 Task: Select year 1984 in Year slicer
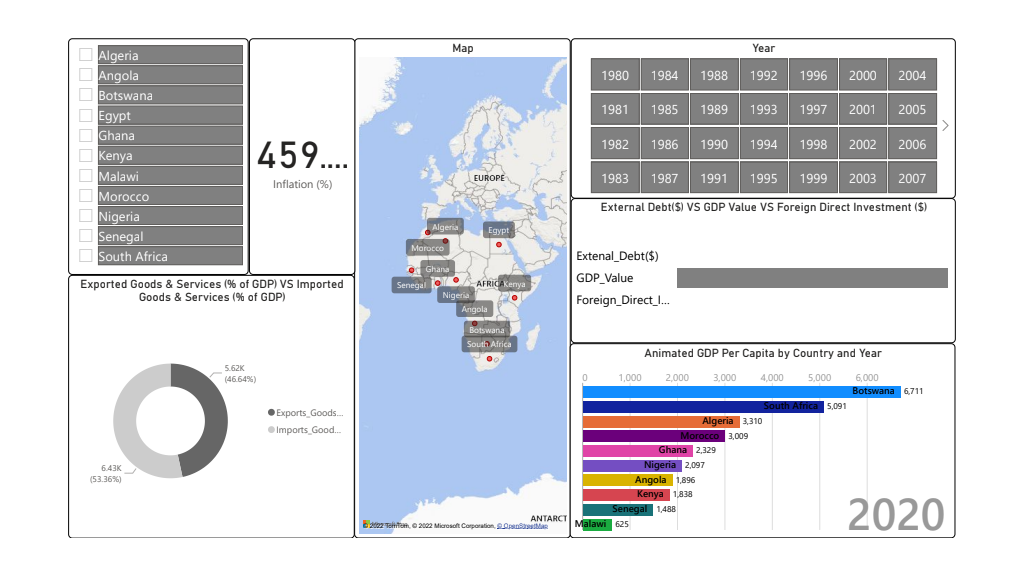pos(664,75)
